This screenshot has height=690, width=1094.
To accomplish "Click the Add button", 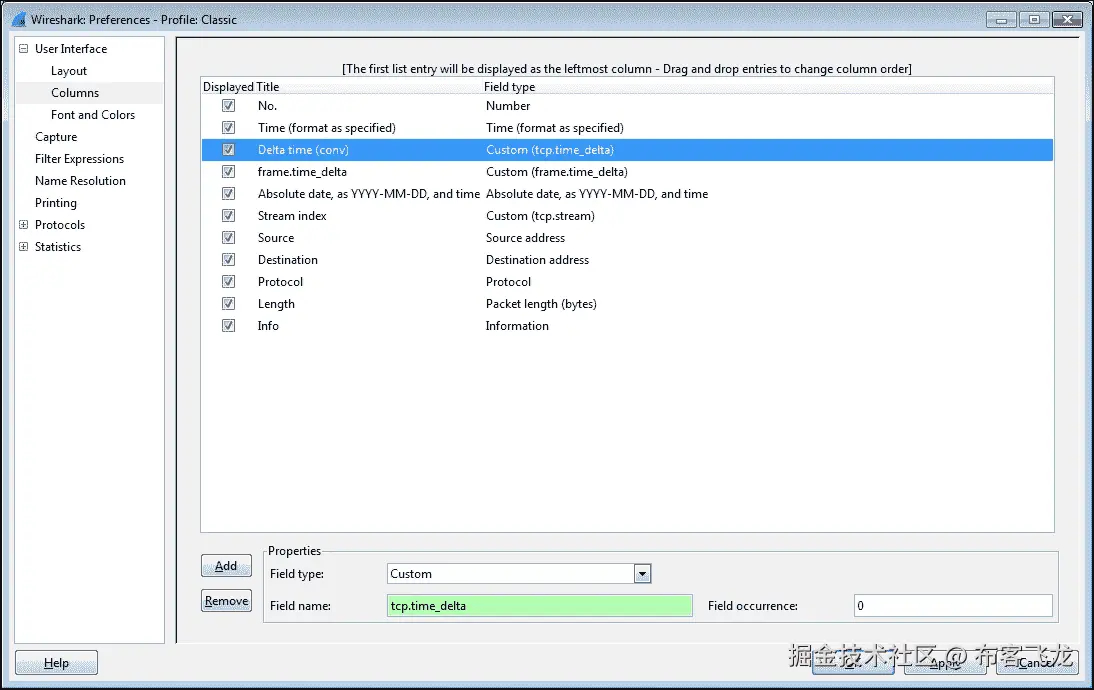I will point(226,565).
